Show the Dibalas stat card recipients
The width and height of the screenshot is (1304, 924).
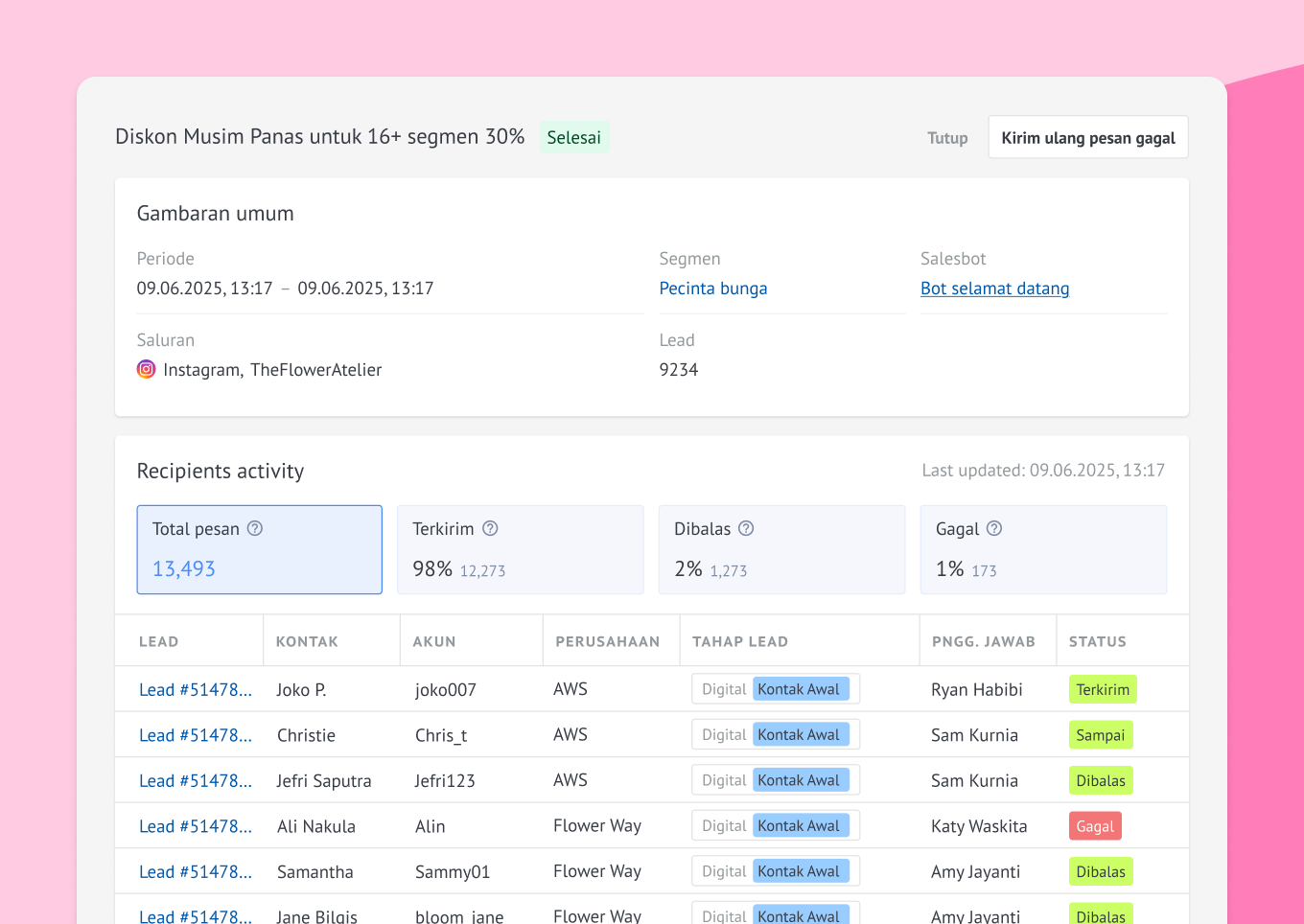781,549
